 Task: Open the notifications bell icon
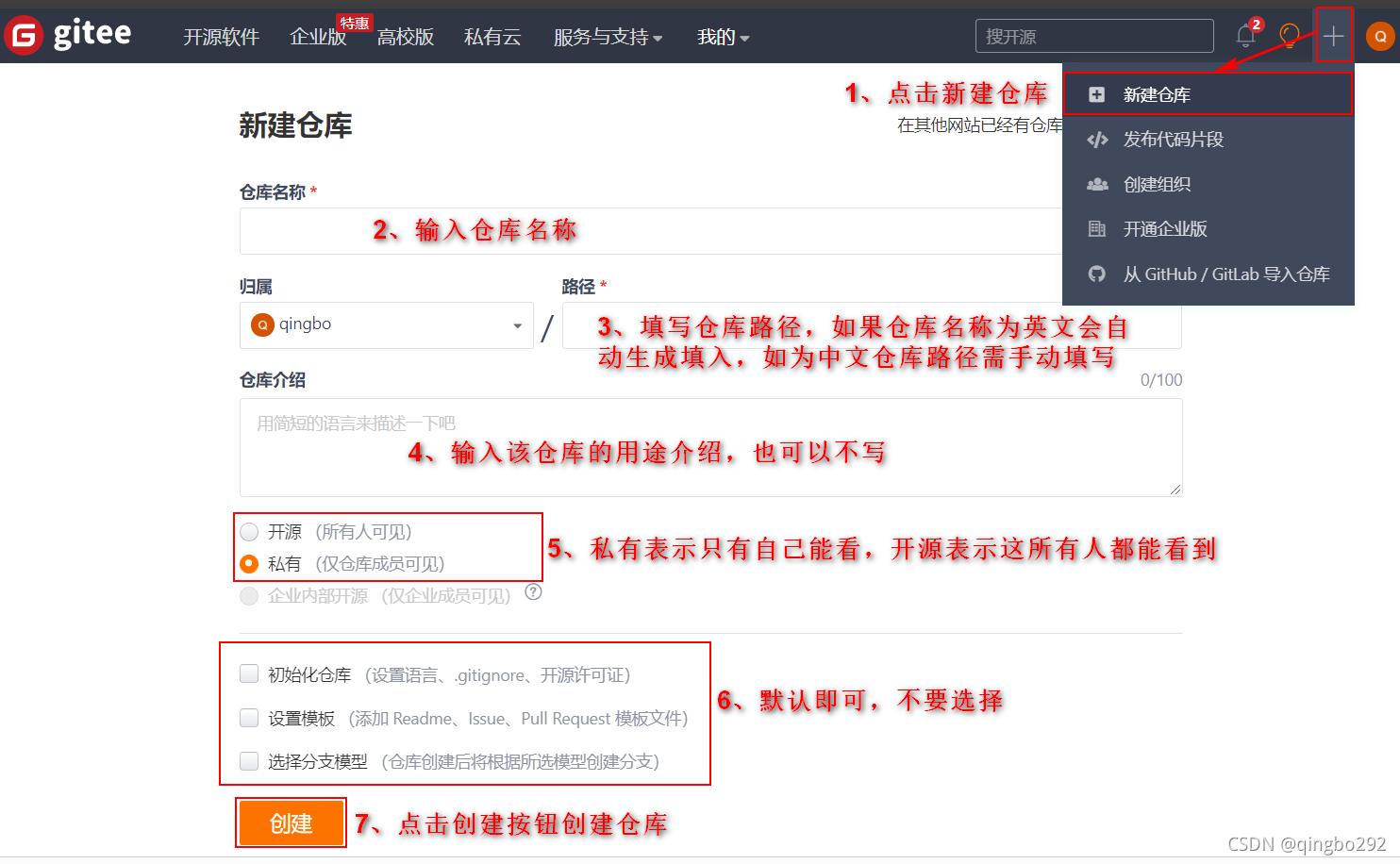click(1246, 37)
